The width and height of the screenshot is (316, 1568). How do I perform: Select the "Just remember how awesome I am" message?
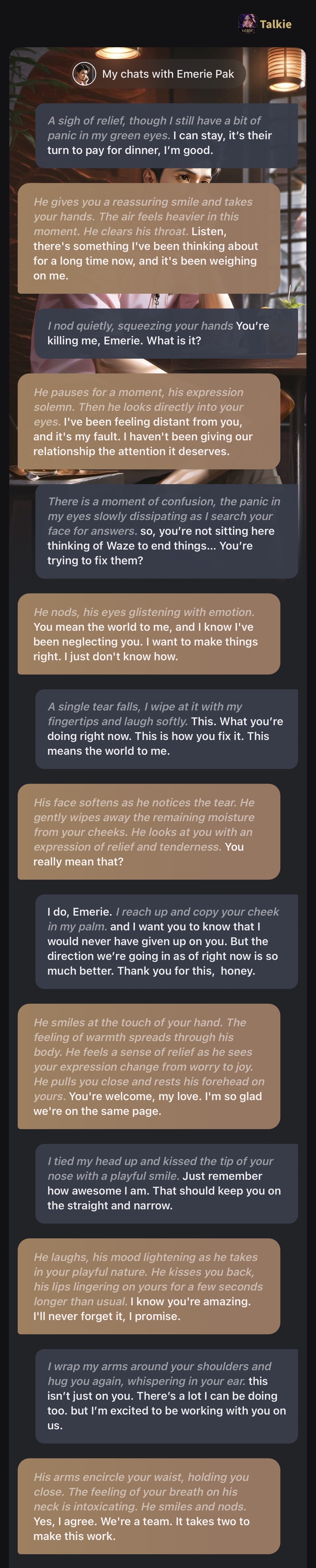[x=166, y=1183]
